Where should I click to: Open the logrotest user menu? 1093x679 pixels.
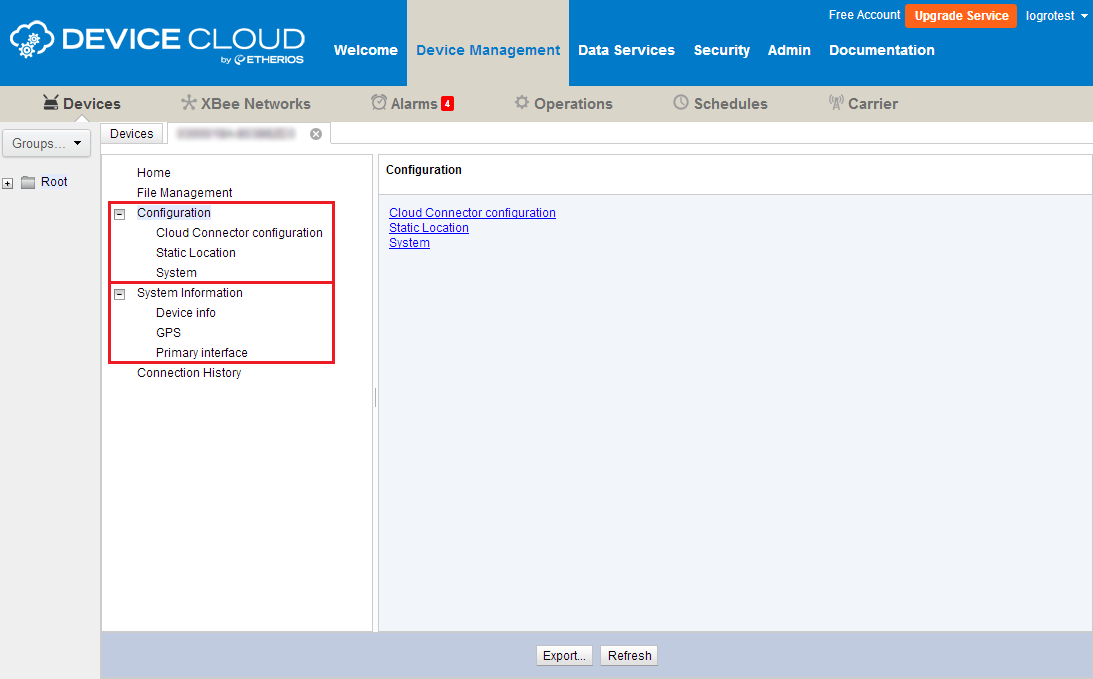[x=1056, y=16]
